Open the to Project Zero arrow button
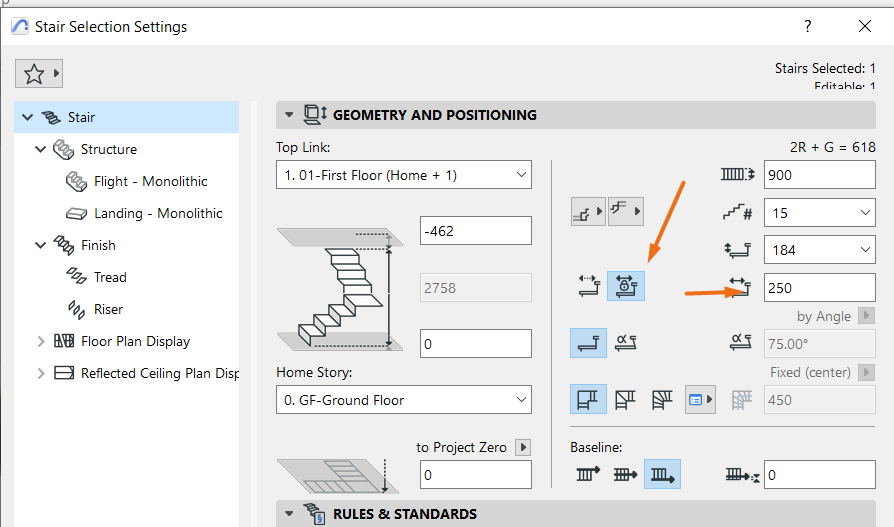The height and width of the screenshot is (527, 894). point(523,447)
